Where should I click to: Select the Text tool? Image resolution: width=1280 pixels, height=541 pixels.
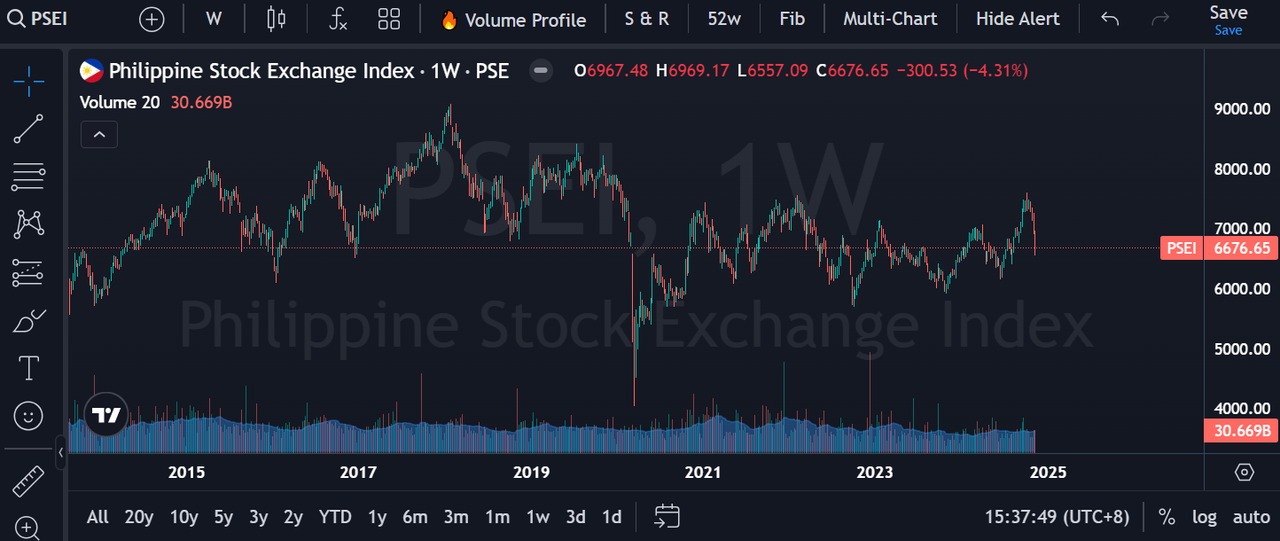[29, 368]
